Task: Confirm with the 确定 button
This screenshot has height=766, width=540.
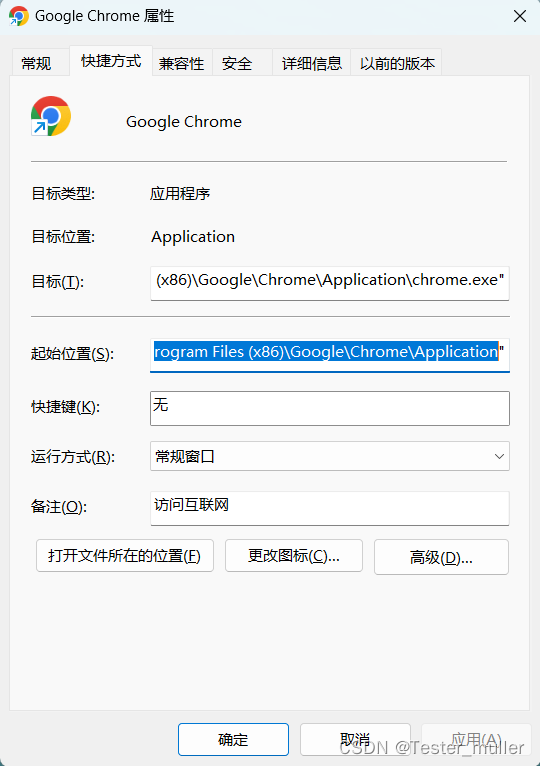Action: (x=233, y=739)
